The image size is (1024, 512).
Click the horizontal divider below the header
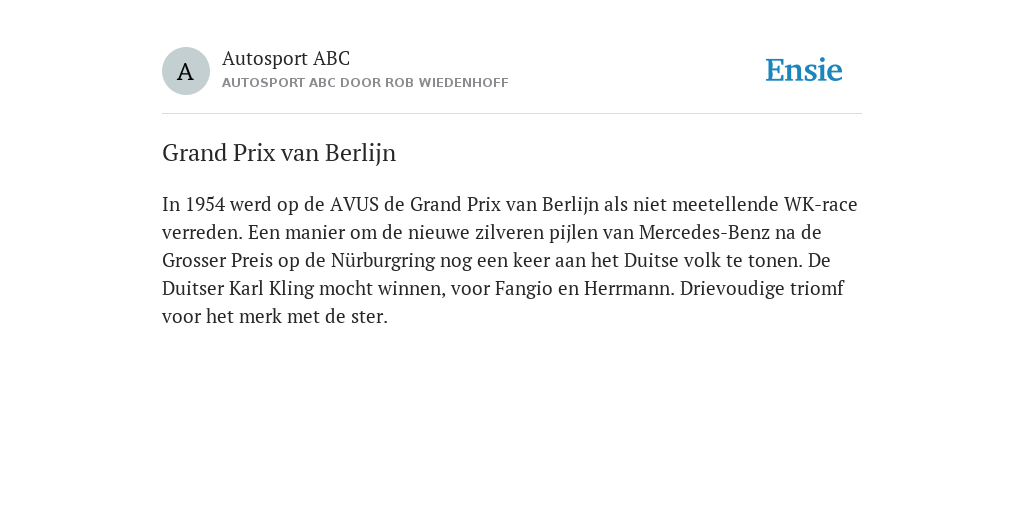tap(512, 114)
